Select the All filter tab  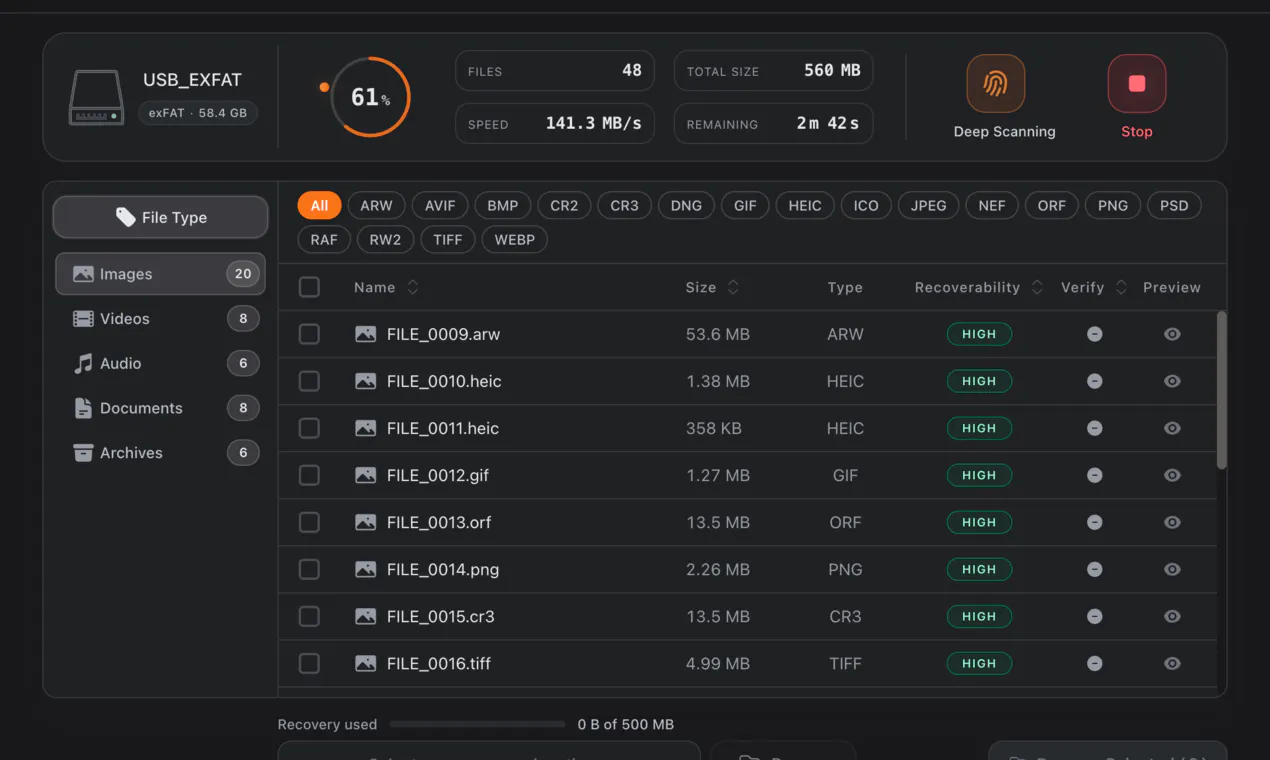click(x=319, y=206)
